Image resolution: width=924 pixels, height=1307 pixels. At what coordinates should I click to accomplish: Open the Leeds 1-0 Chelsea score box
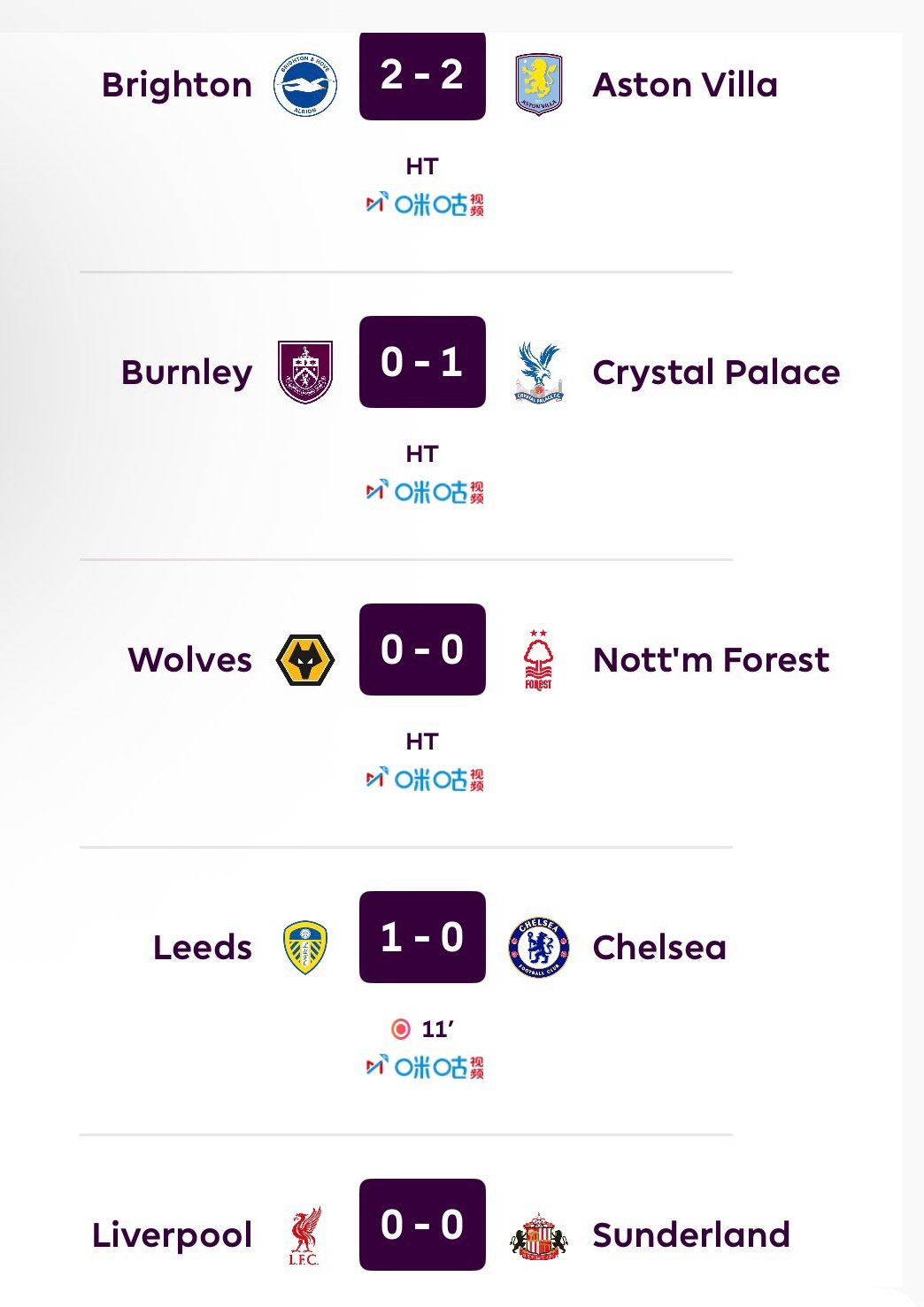[422, 937]
